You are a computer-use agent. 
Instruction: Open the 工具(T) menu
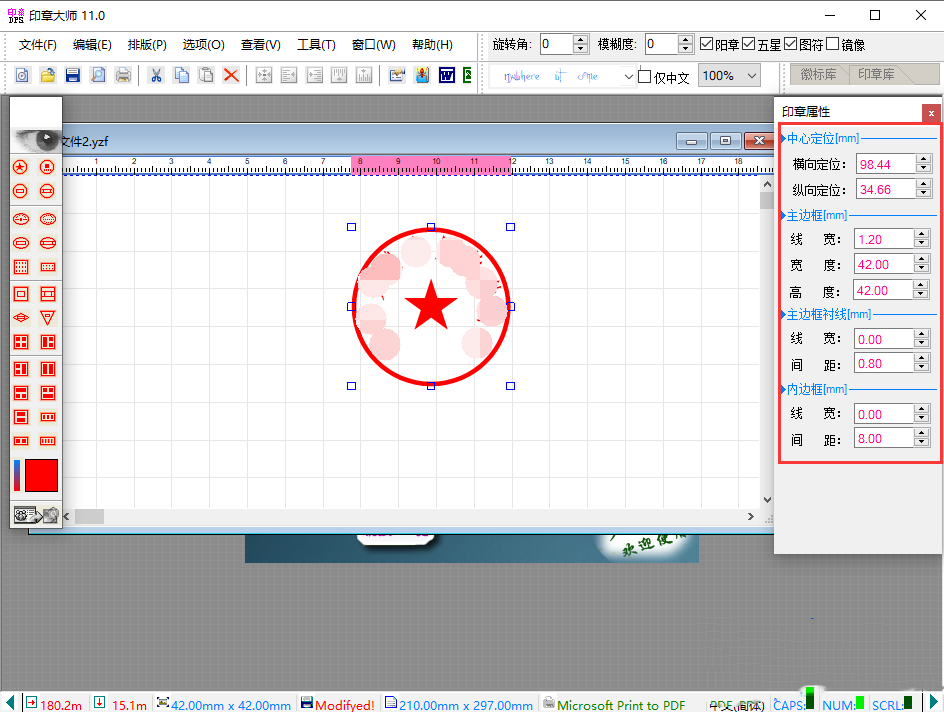316,45
